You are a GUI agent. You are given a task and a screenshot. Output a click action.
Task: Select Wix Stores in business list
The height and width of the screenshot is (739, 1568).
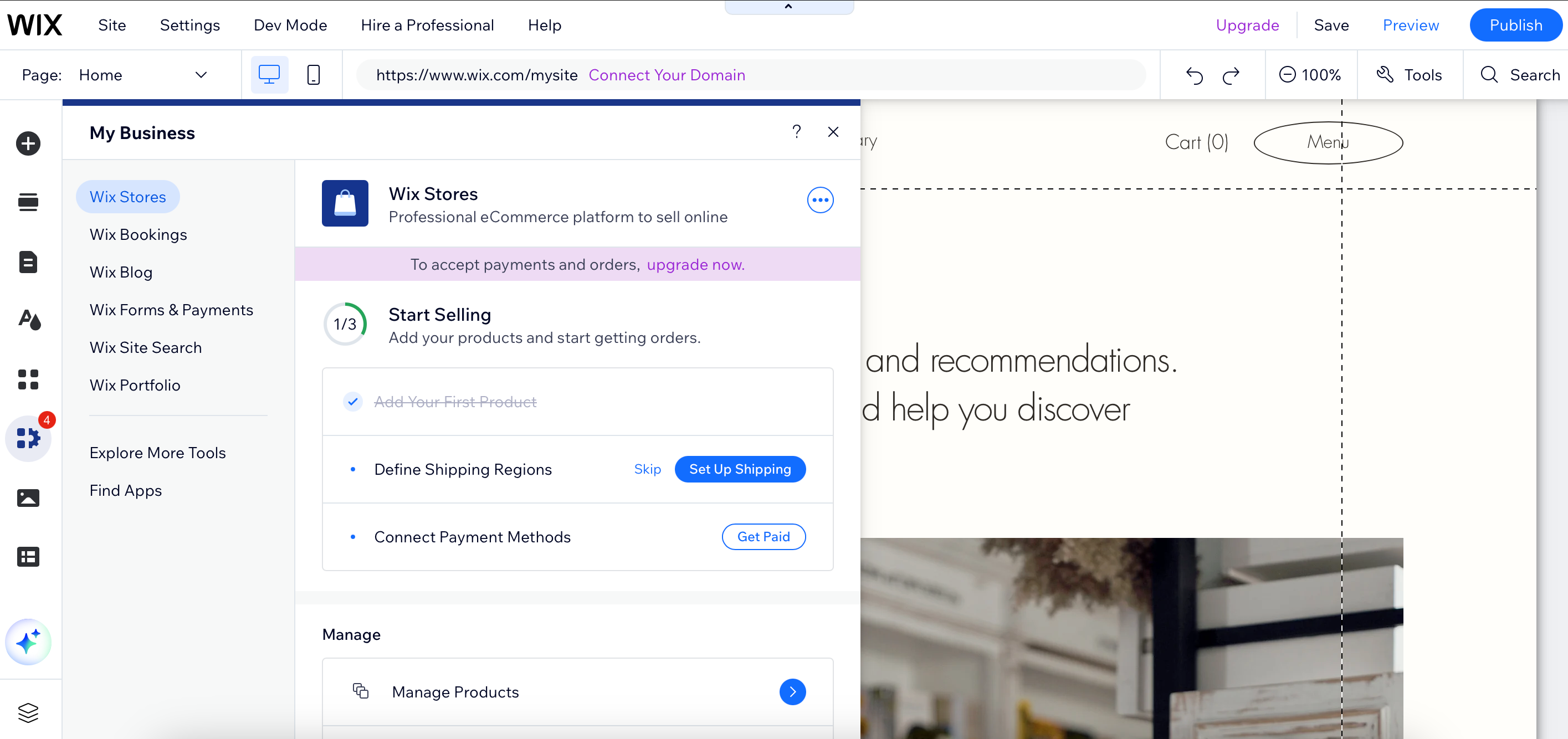coord(128,197)
